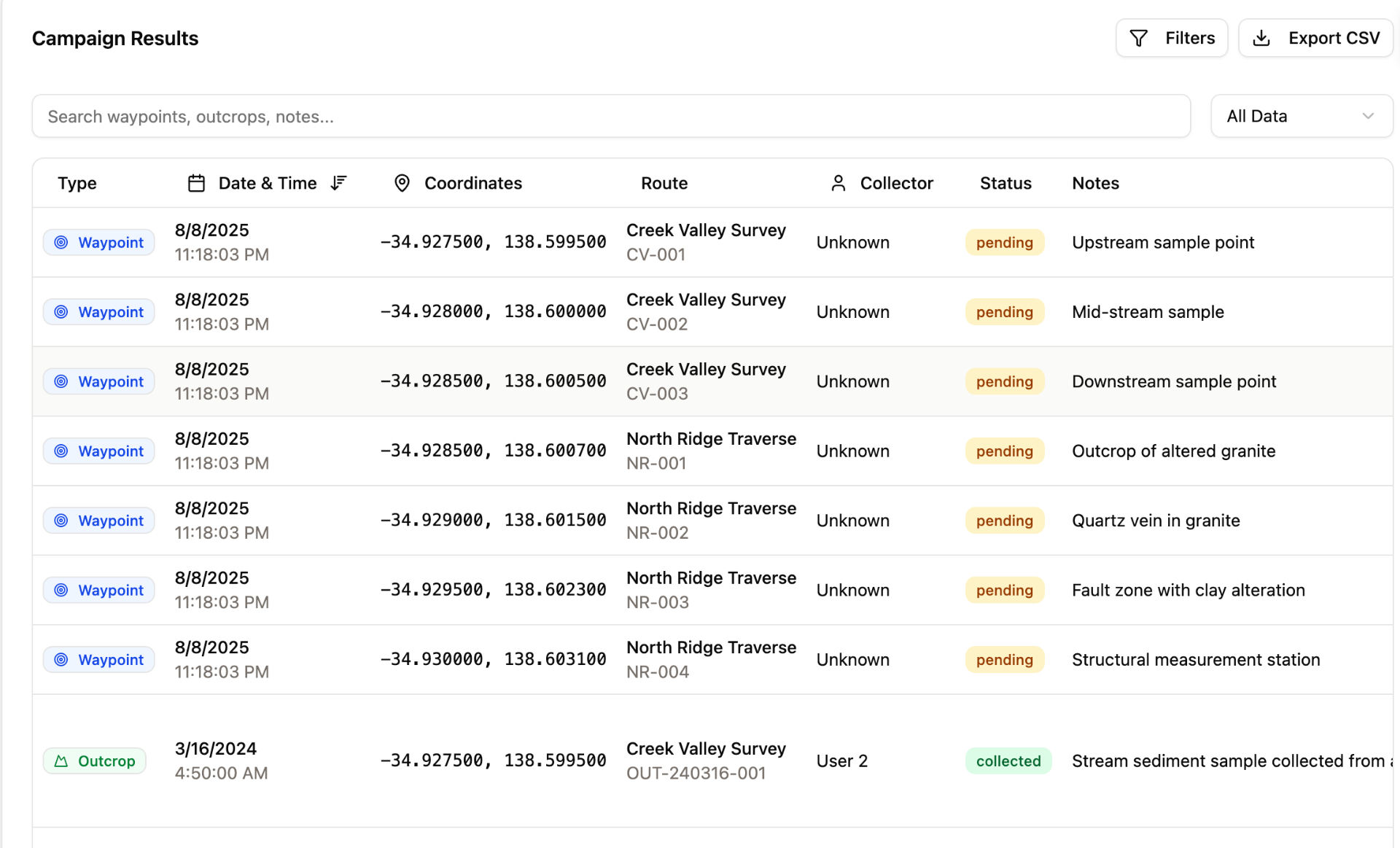This screenshot has height=848, width=1400.
Task: Click the collected status badge for OUT-240316-001
Action: click(1008, 761)
